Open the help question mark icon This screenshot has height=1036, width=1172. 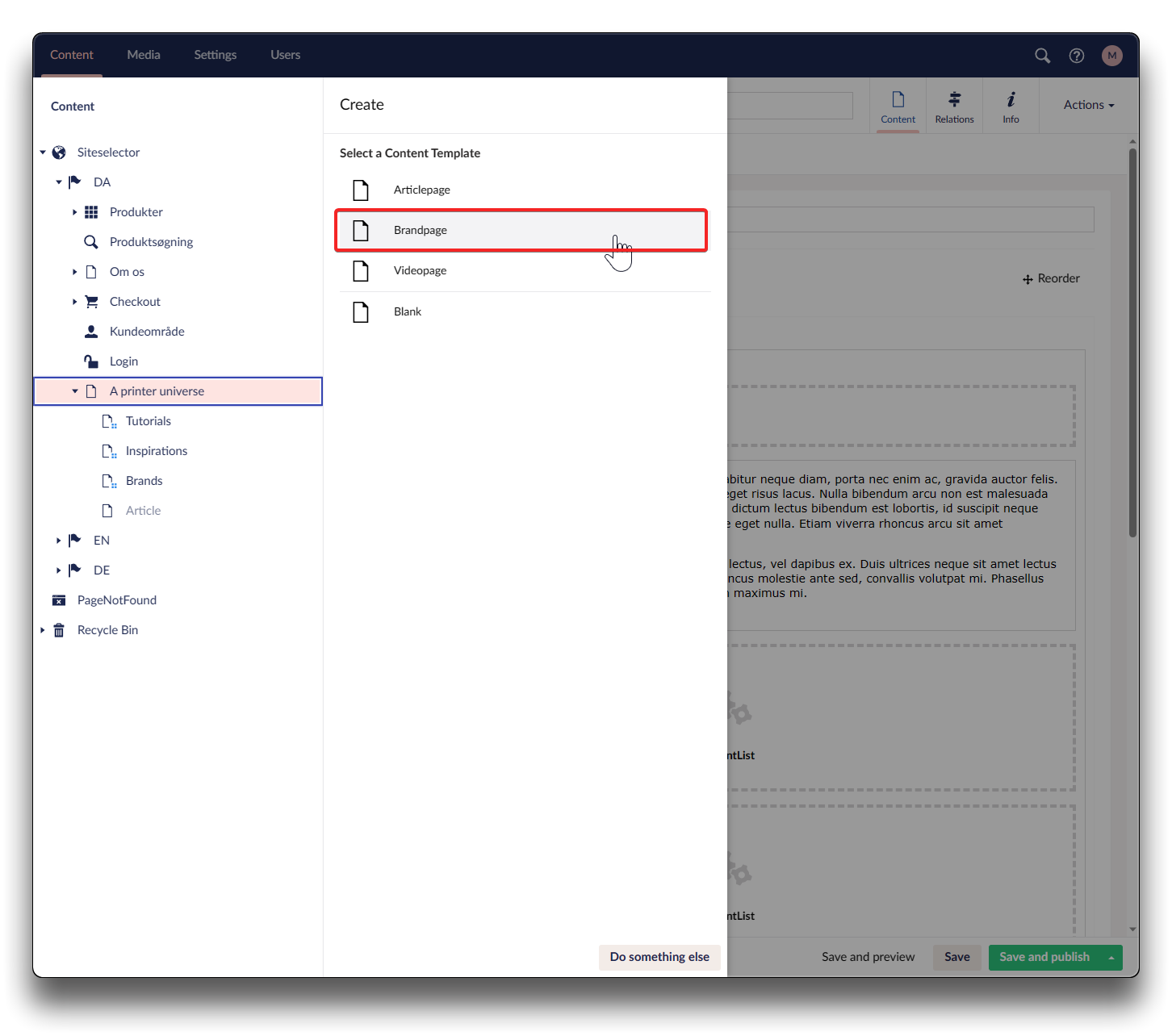(1076, 56)
